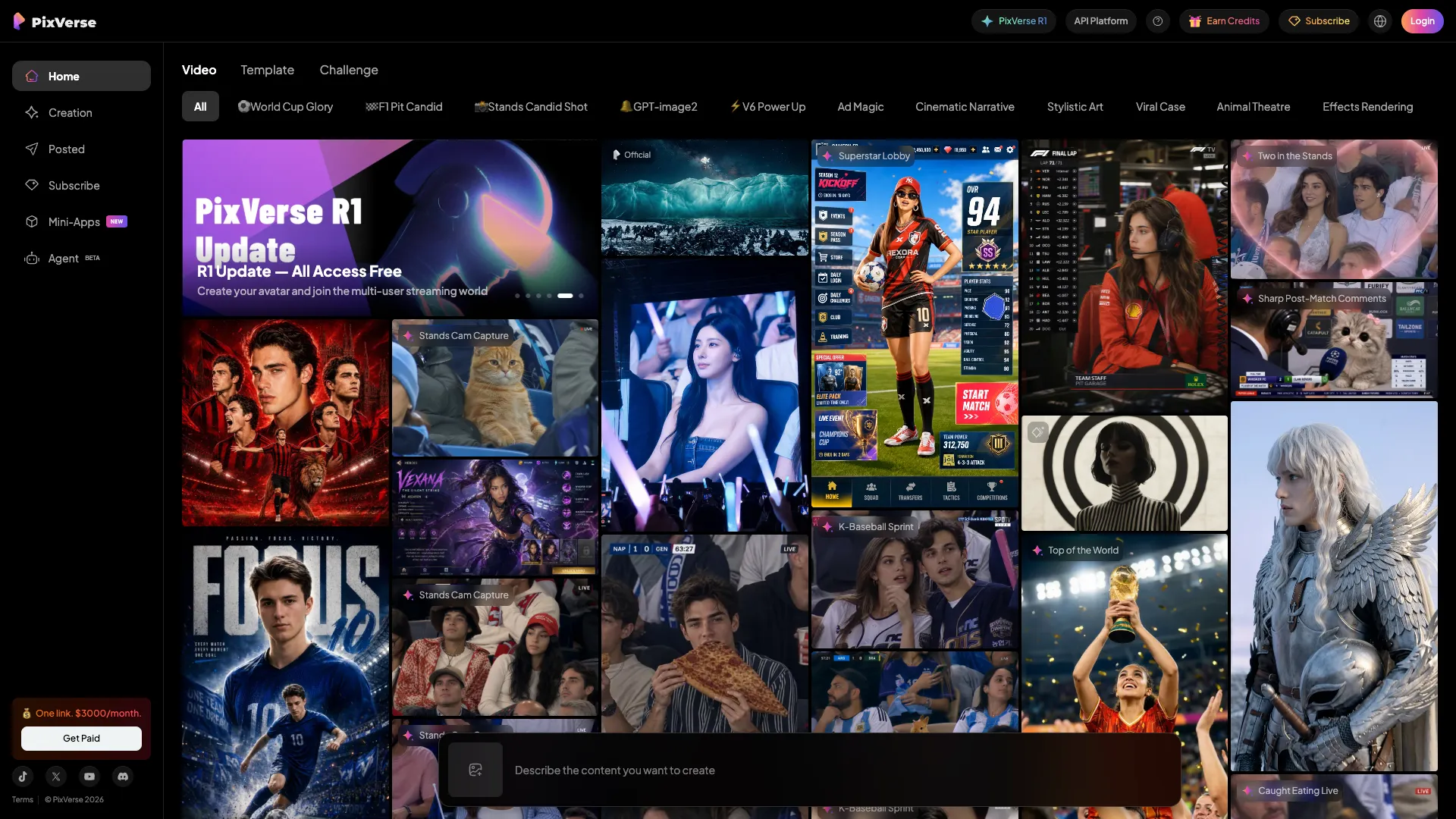Filter by Cinematic Narrative
Image resolution: width=1456 pixels, height=819 pixels.
pos(965,106)
